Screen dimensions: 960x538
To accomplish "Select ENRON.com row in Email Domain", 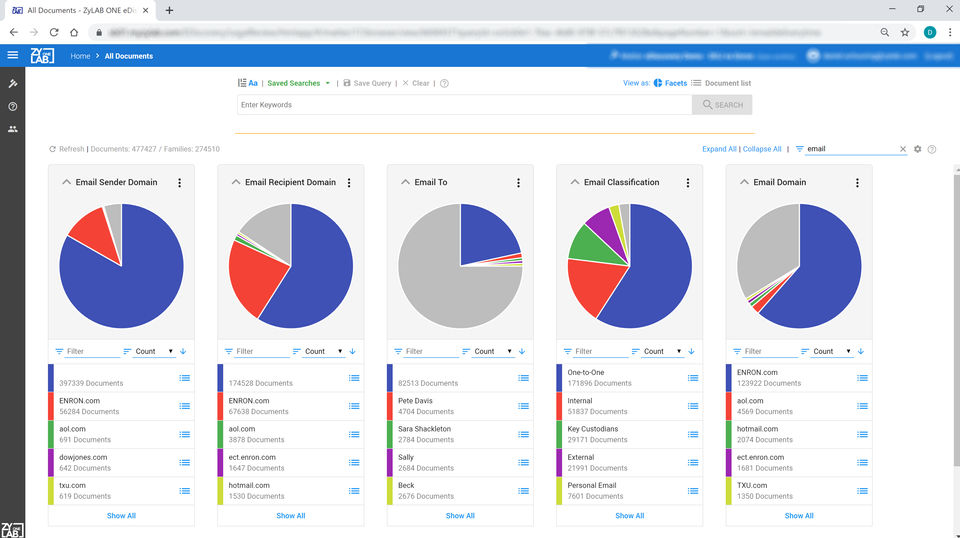I will pos(799,378).
